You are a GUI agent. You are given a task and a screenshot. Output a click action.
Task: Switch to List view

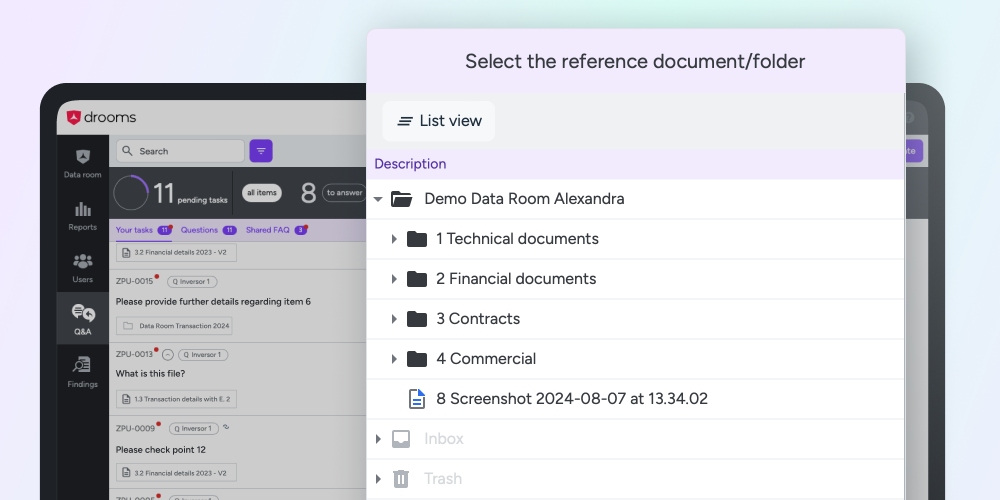click(x=439, y=121)
